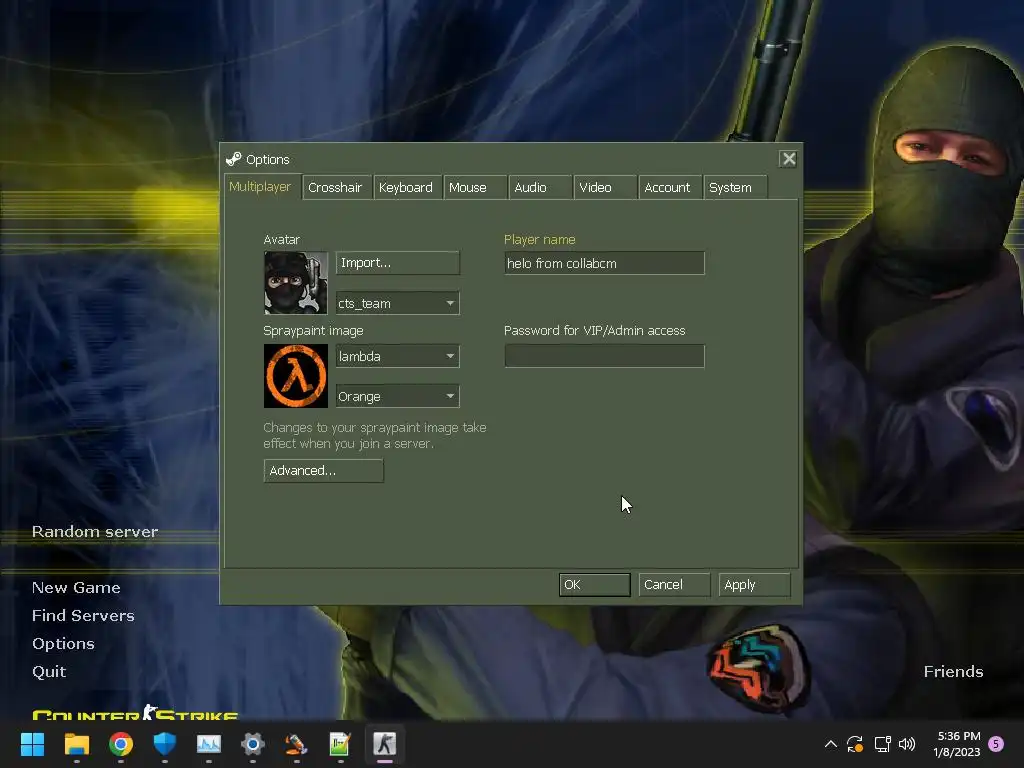Open the lambda spraypaint image dropdown
The height and width of the screenshot is (768, 1024).
tap(398, 356)
